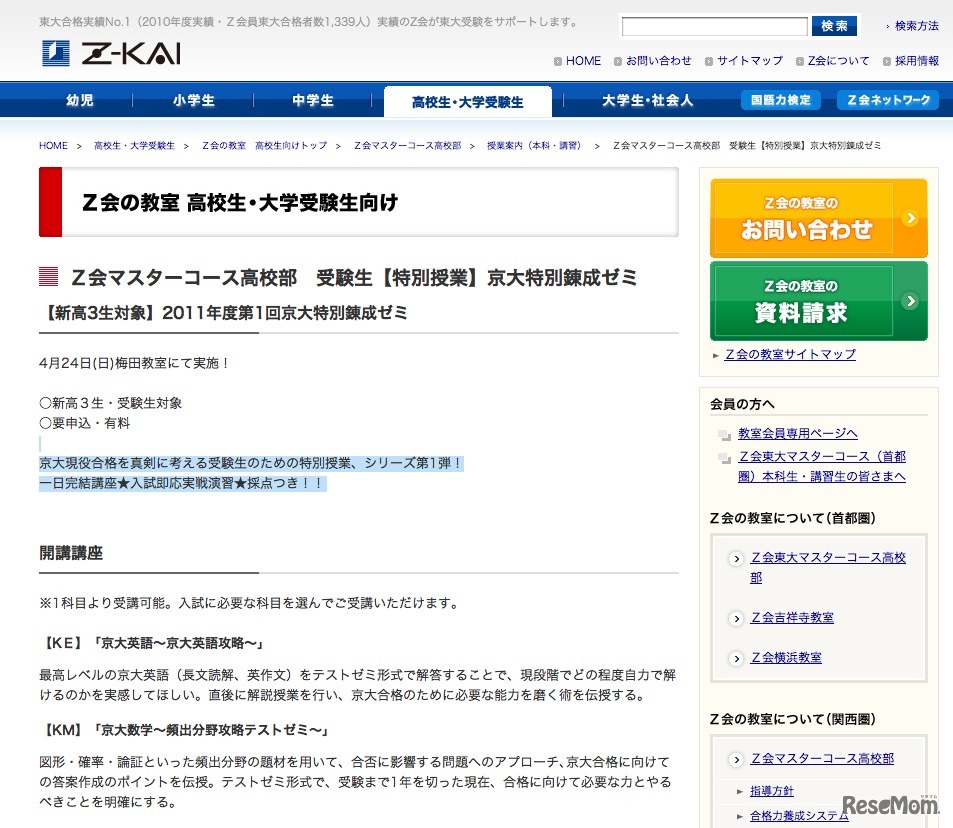
Task: Open Z会について link
Action: click(x=838, y=61)
